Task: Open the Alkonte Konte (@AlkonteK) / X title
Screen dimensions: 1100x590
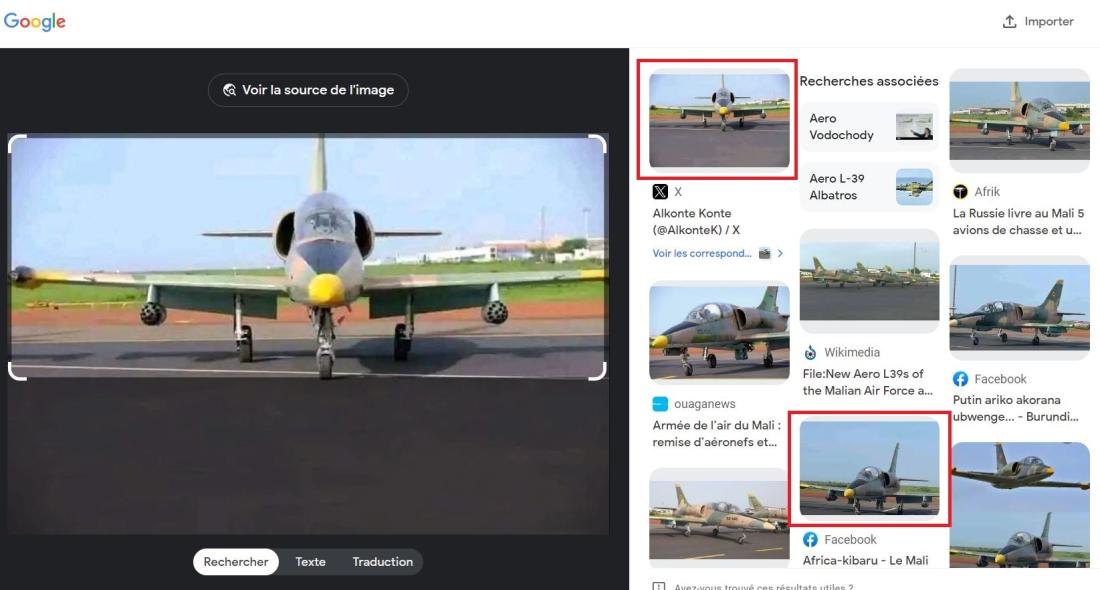Action: [696, 222]
